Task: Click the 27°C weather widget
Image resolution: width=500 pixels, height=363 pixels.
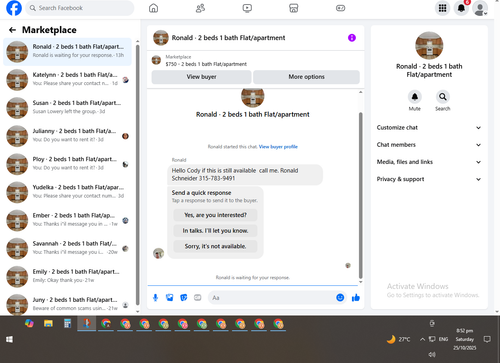Action: (398, 339)
